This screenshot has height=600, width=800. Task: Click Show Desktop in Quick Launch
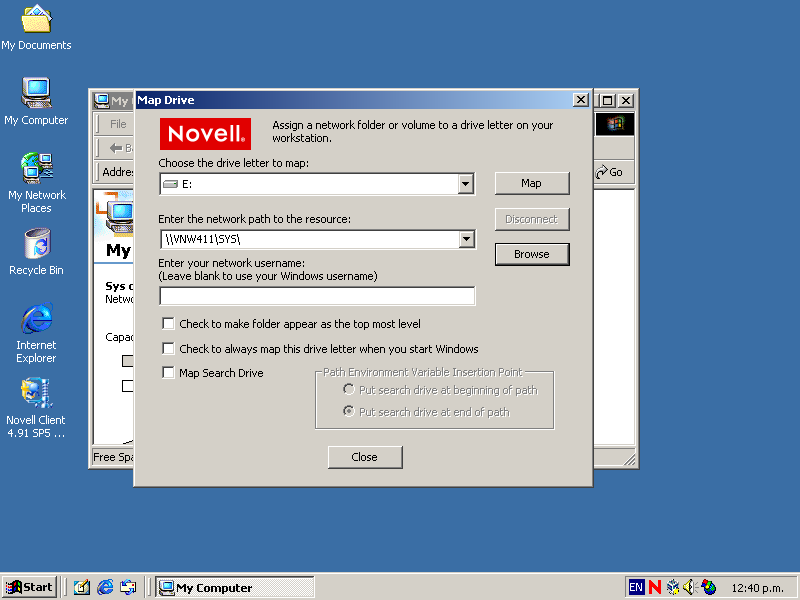coord(82,587)
